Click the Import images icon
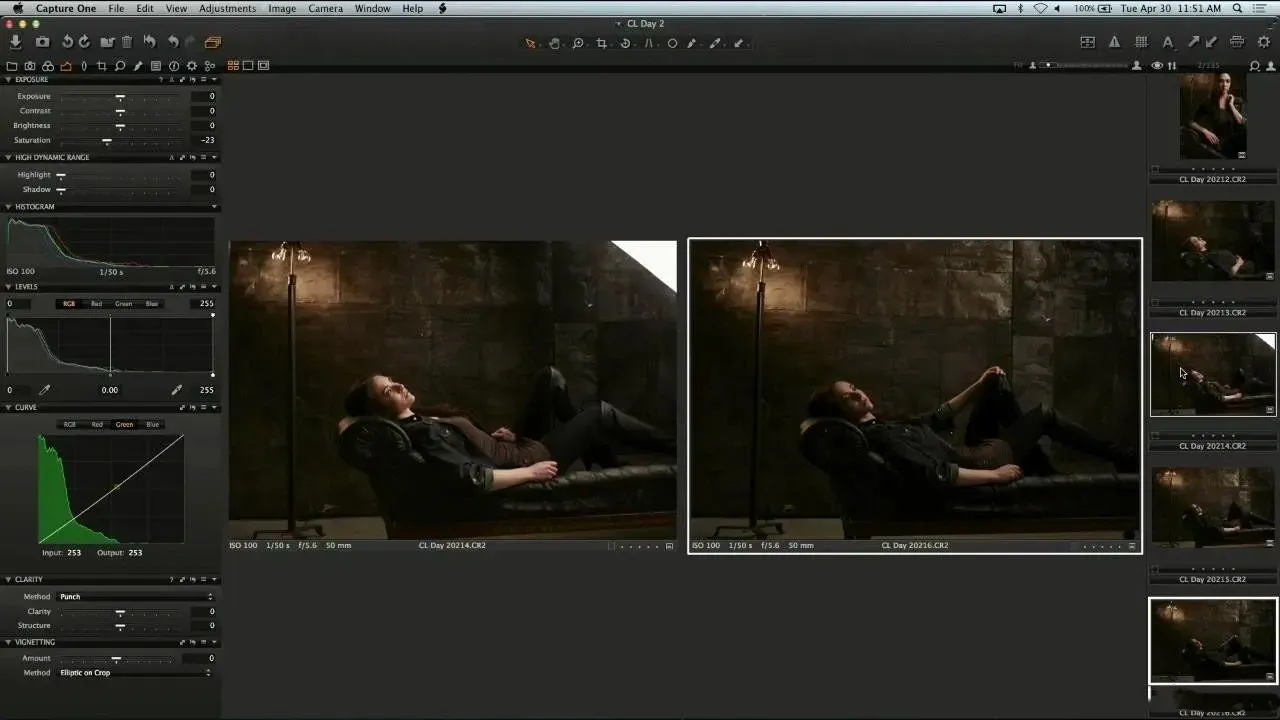The width and height of the screenshot is (1280, 720). click(16, 42)
